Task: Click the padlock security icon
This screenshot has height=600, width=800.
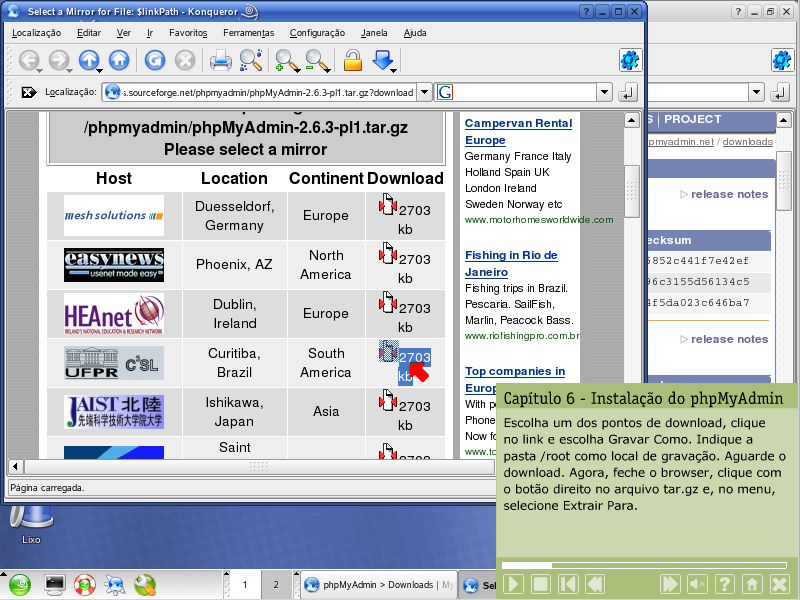Action: pos(352,61)
